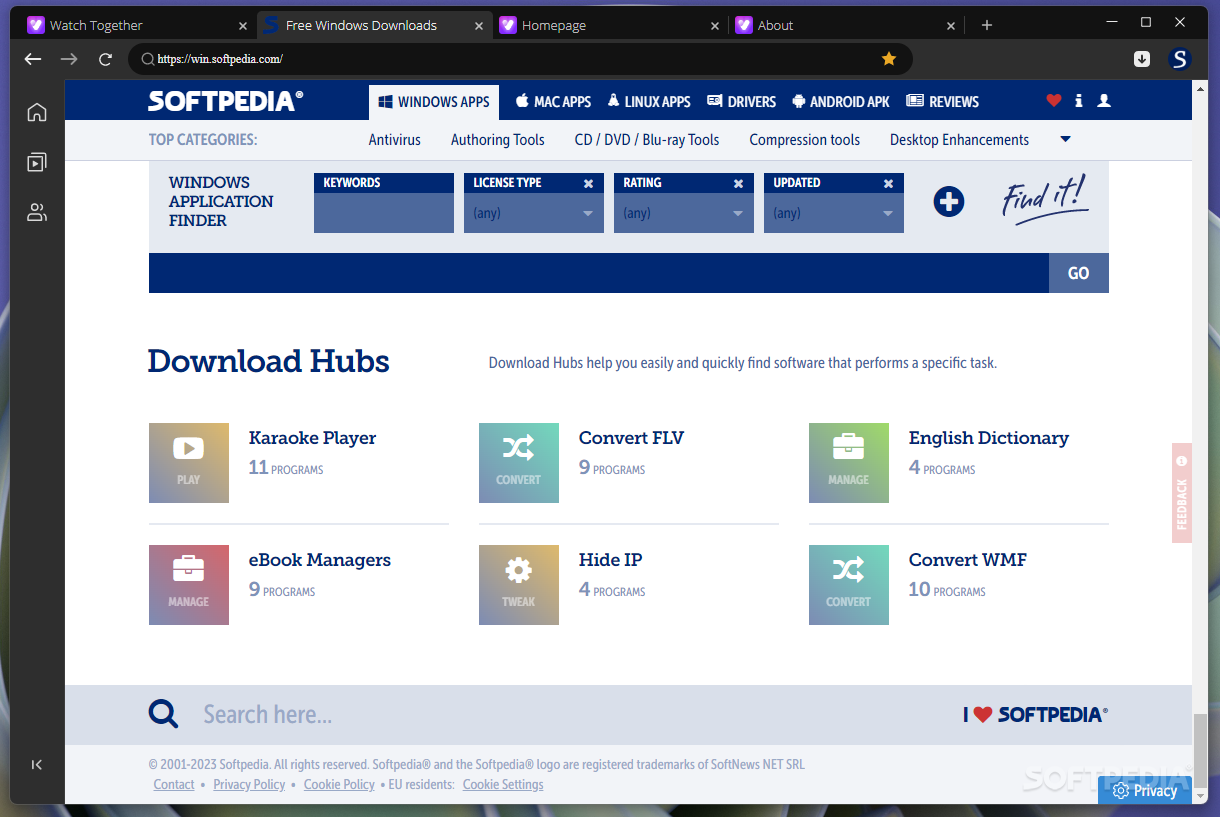Open the Antivirus category link
This screenshot has height=817, width=1220.
(x=395, y=140)
